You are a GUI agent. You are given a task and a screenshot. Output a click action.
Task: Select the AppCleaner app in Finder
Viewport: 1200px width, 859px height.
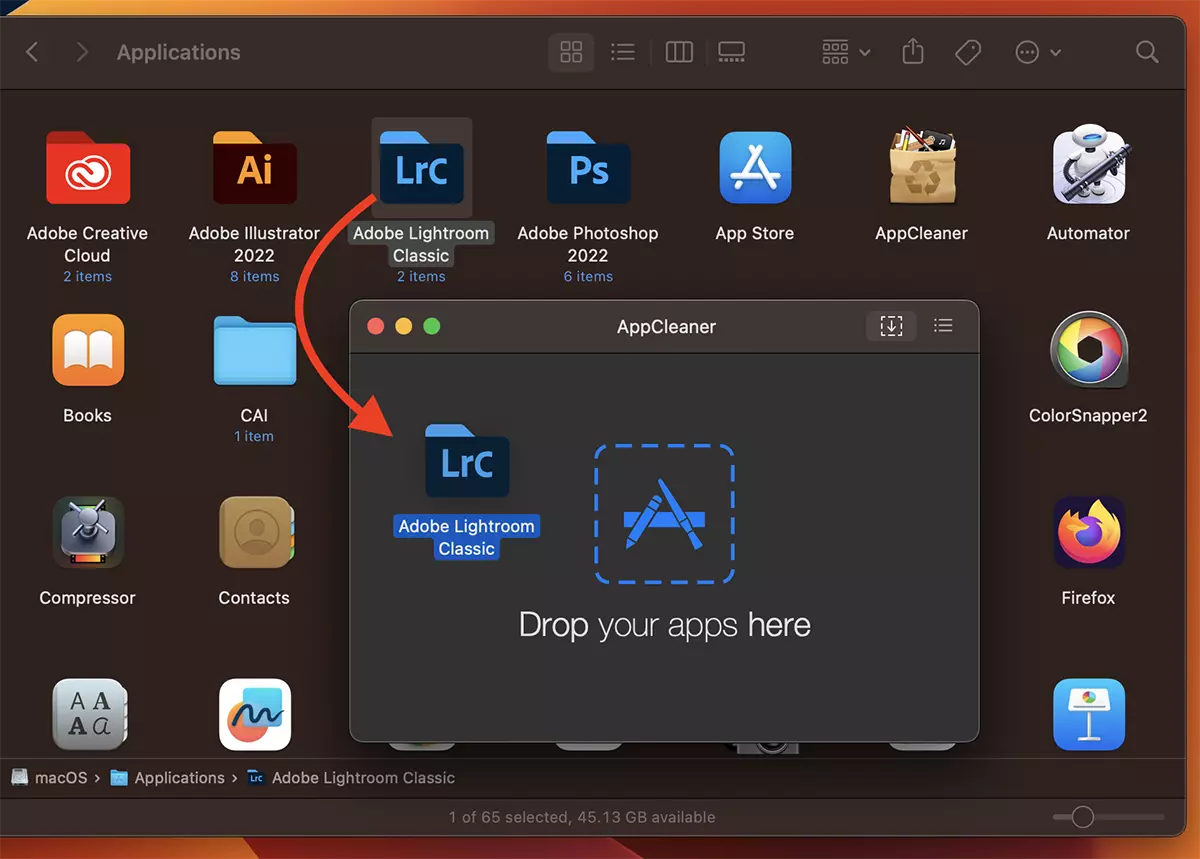click(x=921, y=168)
